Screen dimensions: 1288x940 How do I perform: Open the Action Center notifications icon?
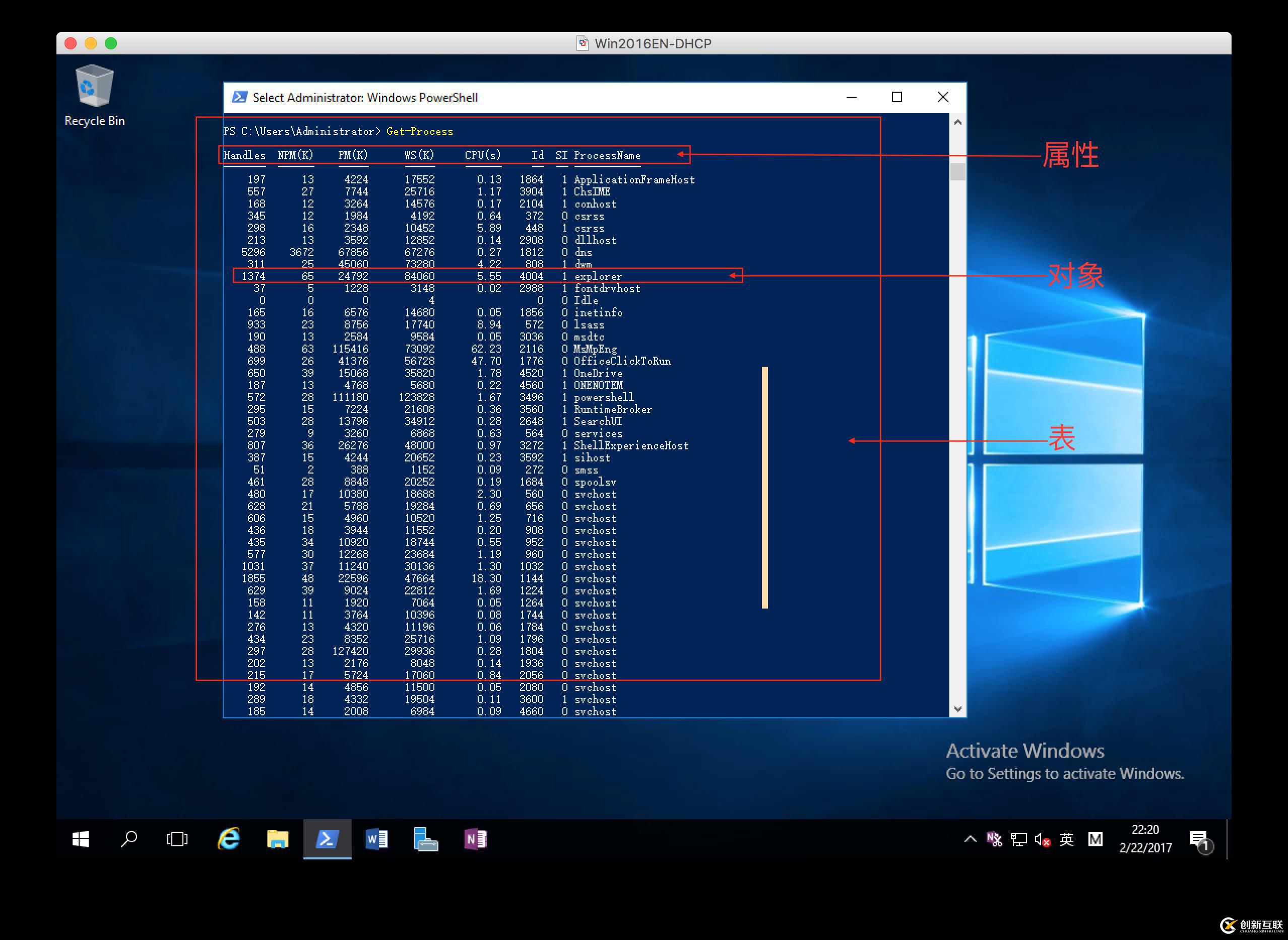point(1199,839)
